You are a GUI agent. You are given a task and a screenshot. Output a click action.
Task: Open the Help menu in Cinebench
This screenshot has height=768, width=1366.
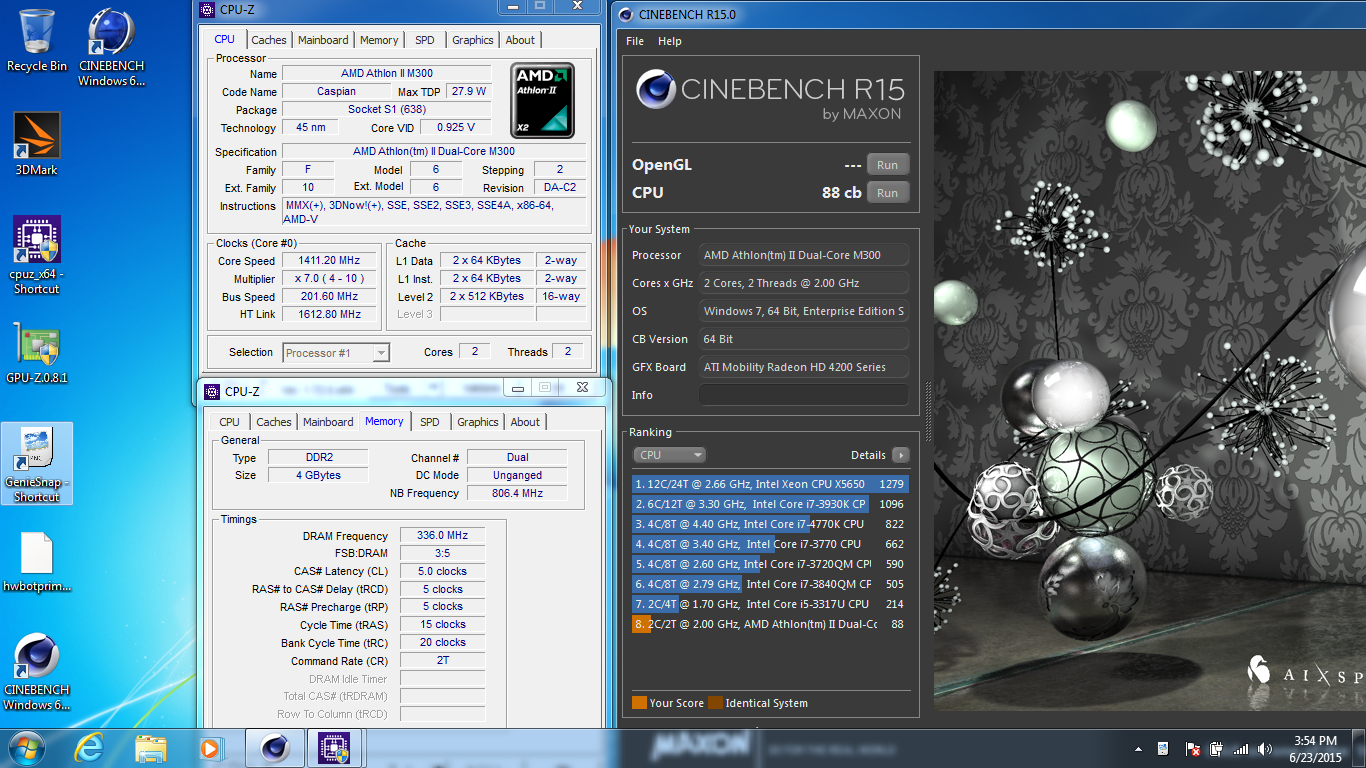(670, 41)
